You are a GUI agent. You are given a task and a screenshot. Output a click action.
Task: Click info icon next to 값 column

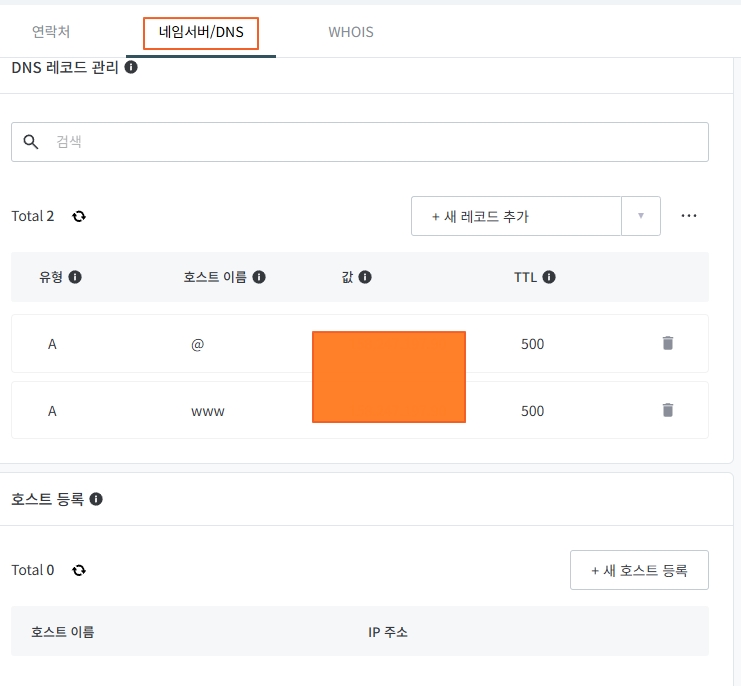[365, 277]
